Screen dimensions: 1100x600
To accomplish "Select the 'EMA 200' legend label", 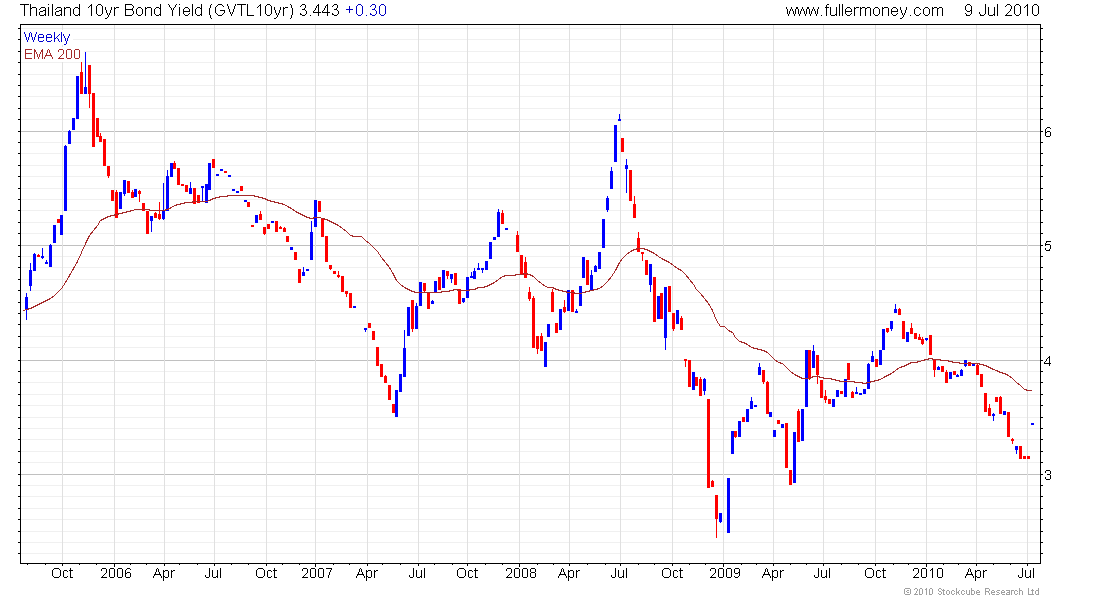I will [x=52, y=54].
